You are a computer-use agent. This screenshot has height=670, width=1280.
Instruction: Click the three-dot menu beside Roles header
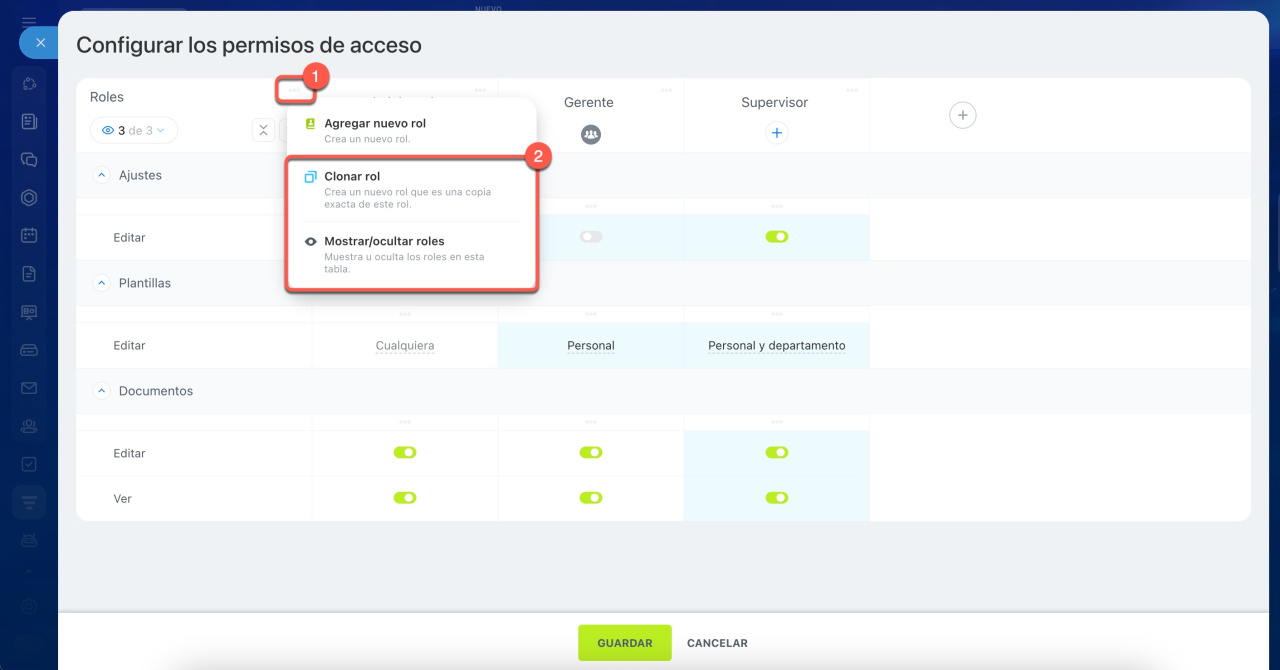pos(294,91)
